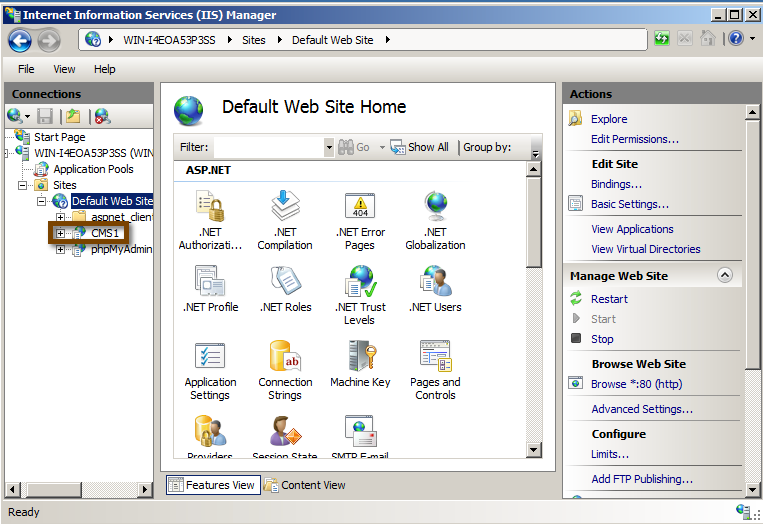Open Basic Settings action
763x524 pixels.
pos(630,204)
